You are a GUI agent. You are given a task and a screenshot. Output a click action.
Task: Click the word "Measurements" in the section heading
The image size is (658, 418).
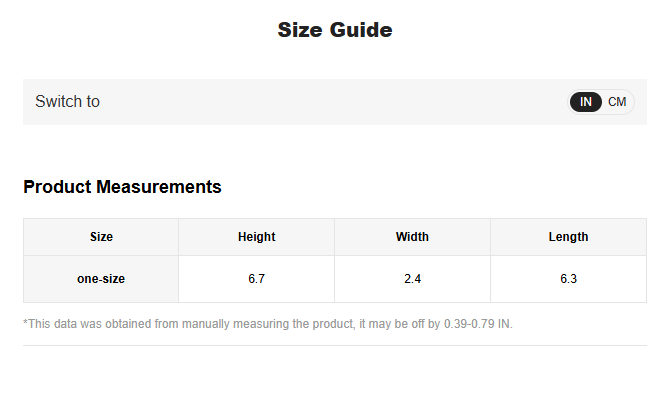pyautogui.click(x=161, y=187)
